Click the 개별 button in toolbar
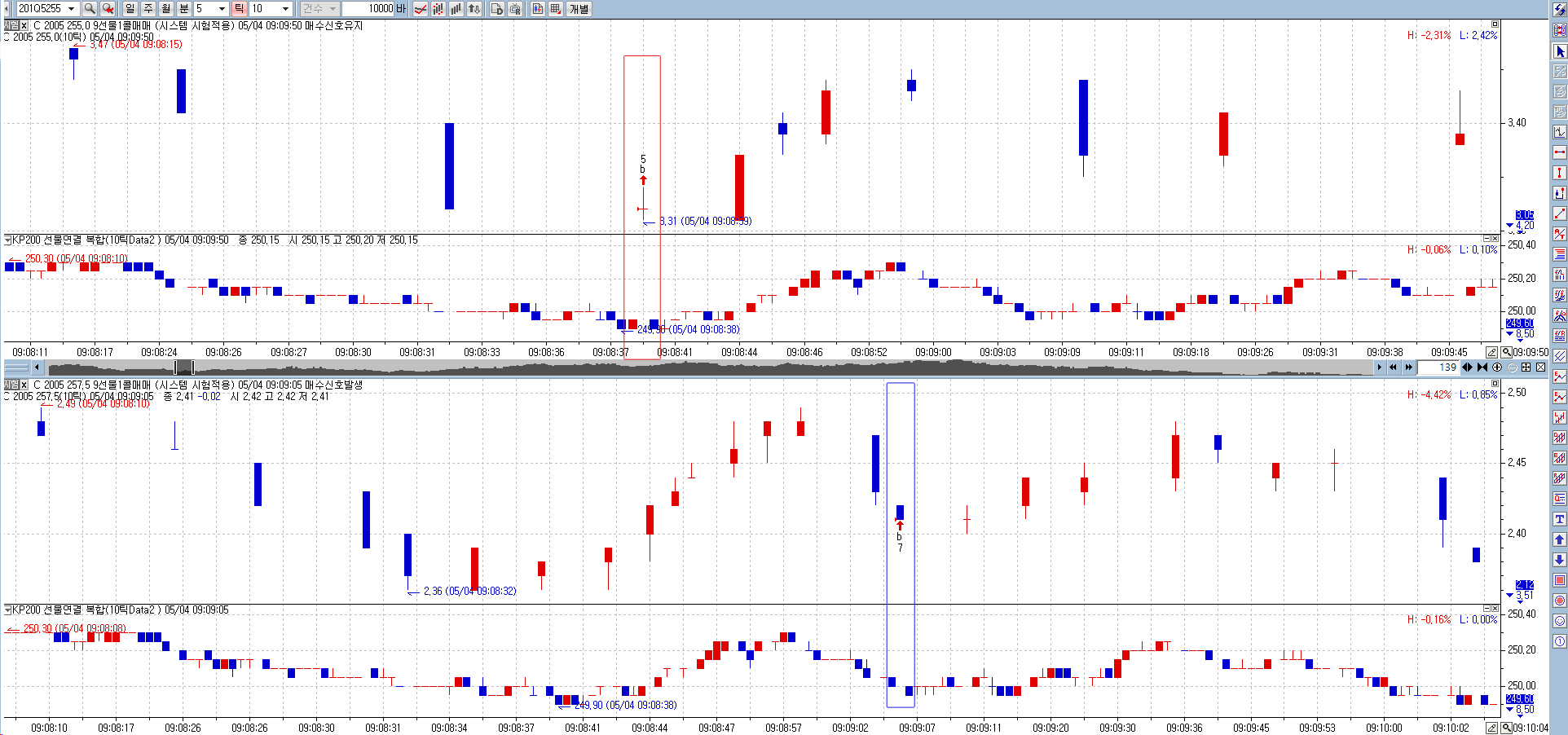Image resolution: width=1568 pixels, height=735 pixels. (x=579, y=8)
